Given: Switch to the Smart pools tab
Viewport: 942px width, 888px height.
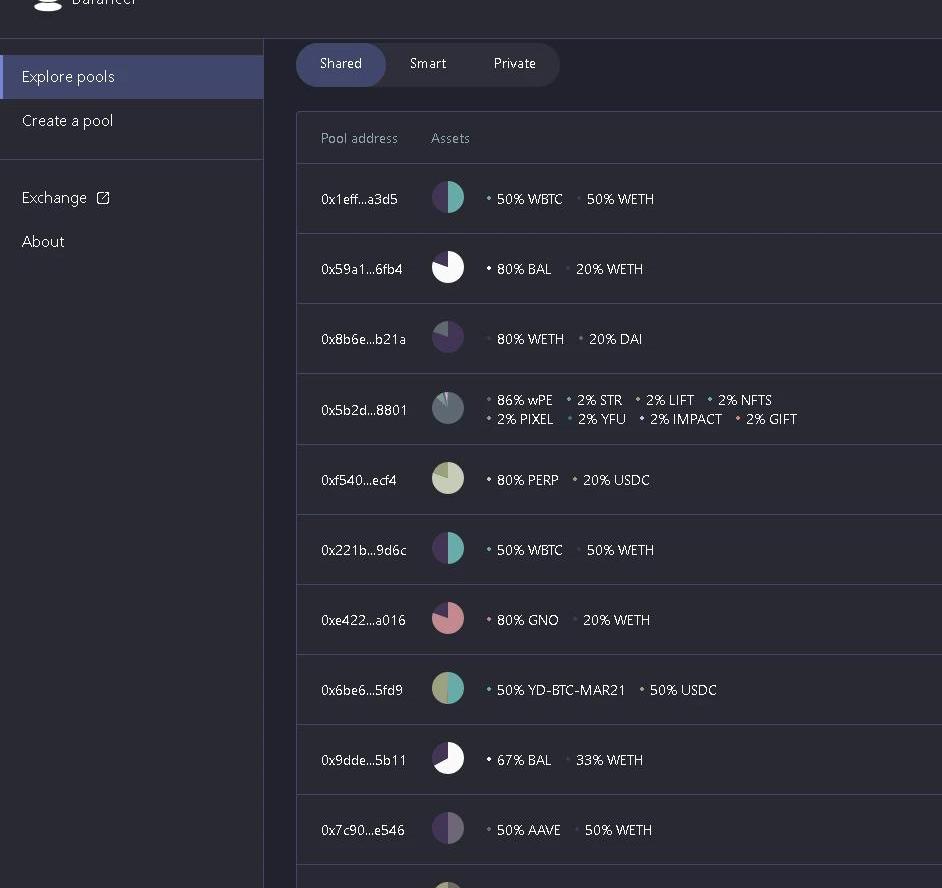Looking at the screenshot, I should [x=428, y=64].
